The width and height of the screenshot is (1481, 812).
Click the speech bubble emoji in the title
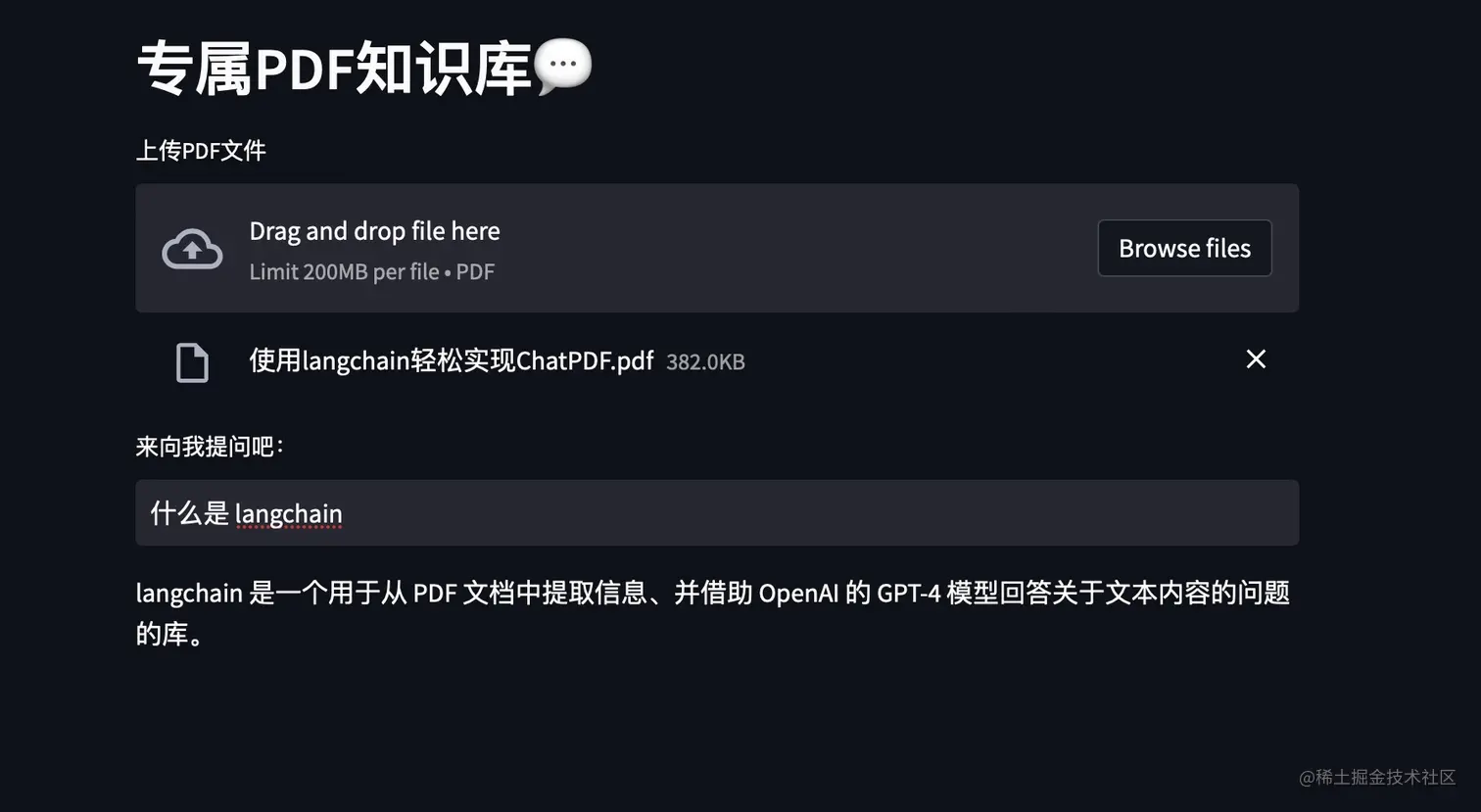[x=563, y=65]
